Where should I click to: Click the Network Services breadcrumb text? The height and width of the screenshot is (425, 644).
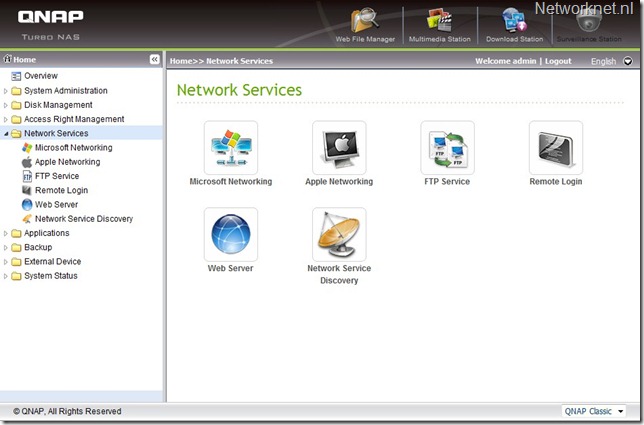point(239,61)
